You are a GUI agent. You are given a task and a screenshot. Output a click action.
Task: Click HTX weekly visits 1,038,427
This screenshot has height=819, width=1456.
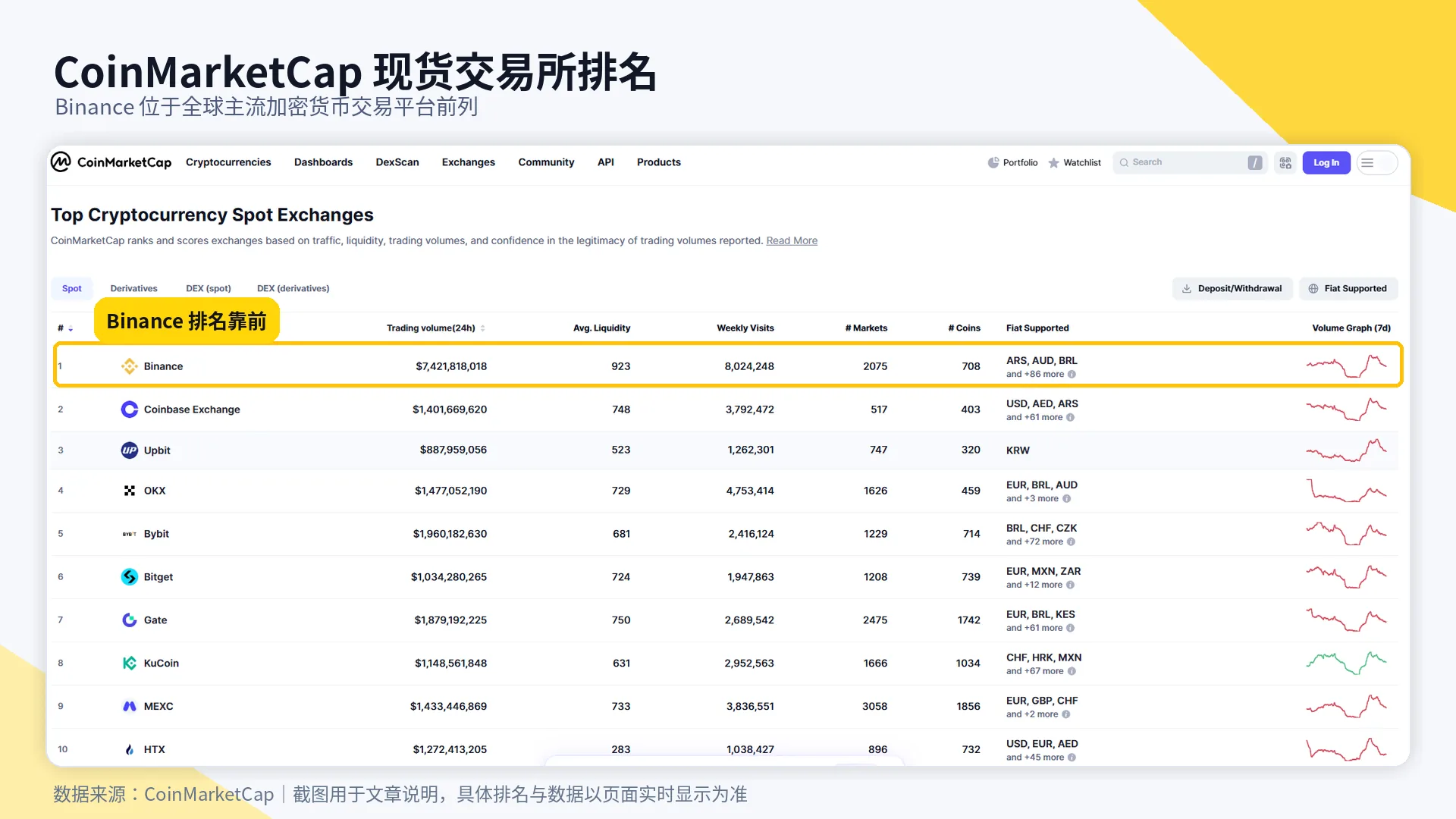(750, 750)
